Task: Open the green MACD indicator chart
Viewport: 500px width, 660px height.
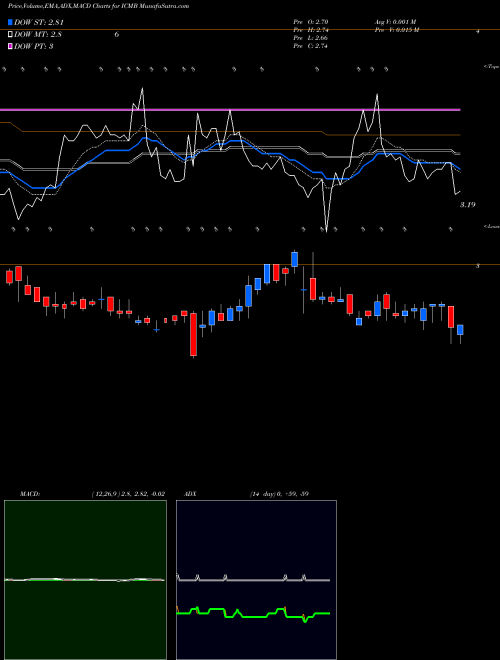Action: point(85,580)
